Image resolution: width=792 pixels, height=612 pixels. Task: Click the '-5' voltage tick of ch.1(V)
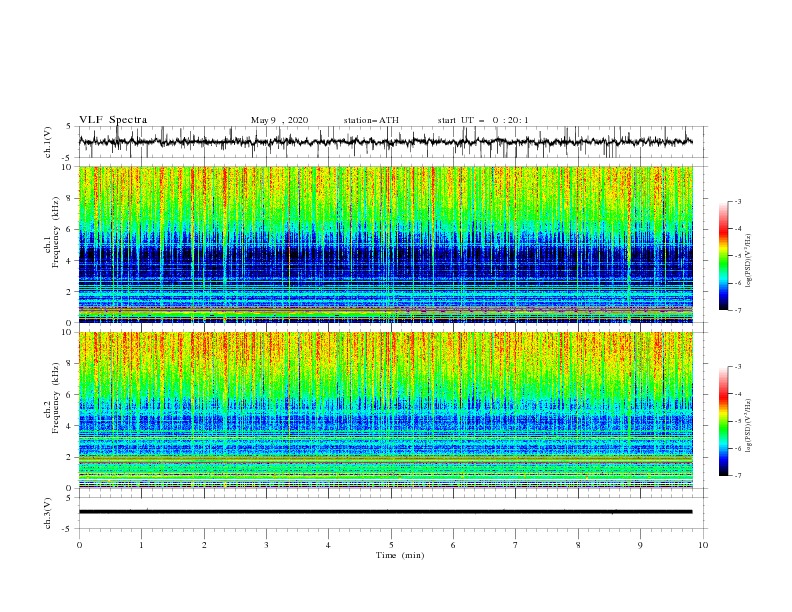coord(68,158)
